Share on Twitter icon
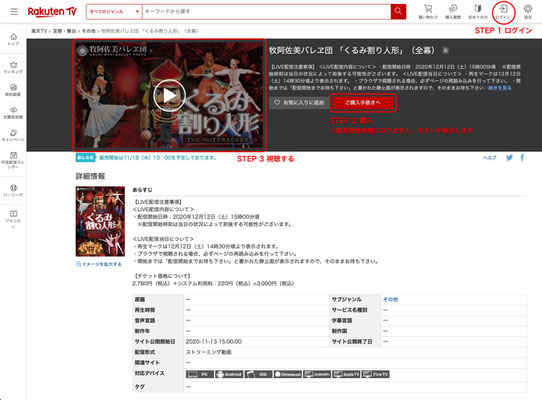Screen dimensions: 542x400 510,158
